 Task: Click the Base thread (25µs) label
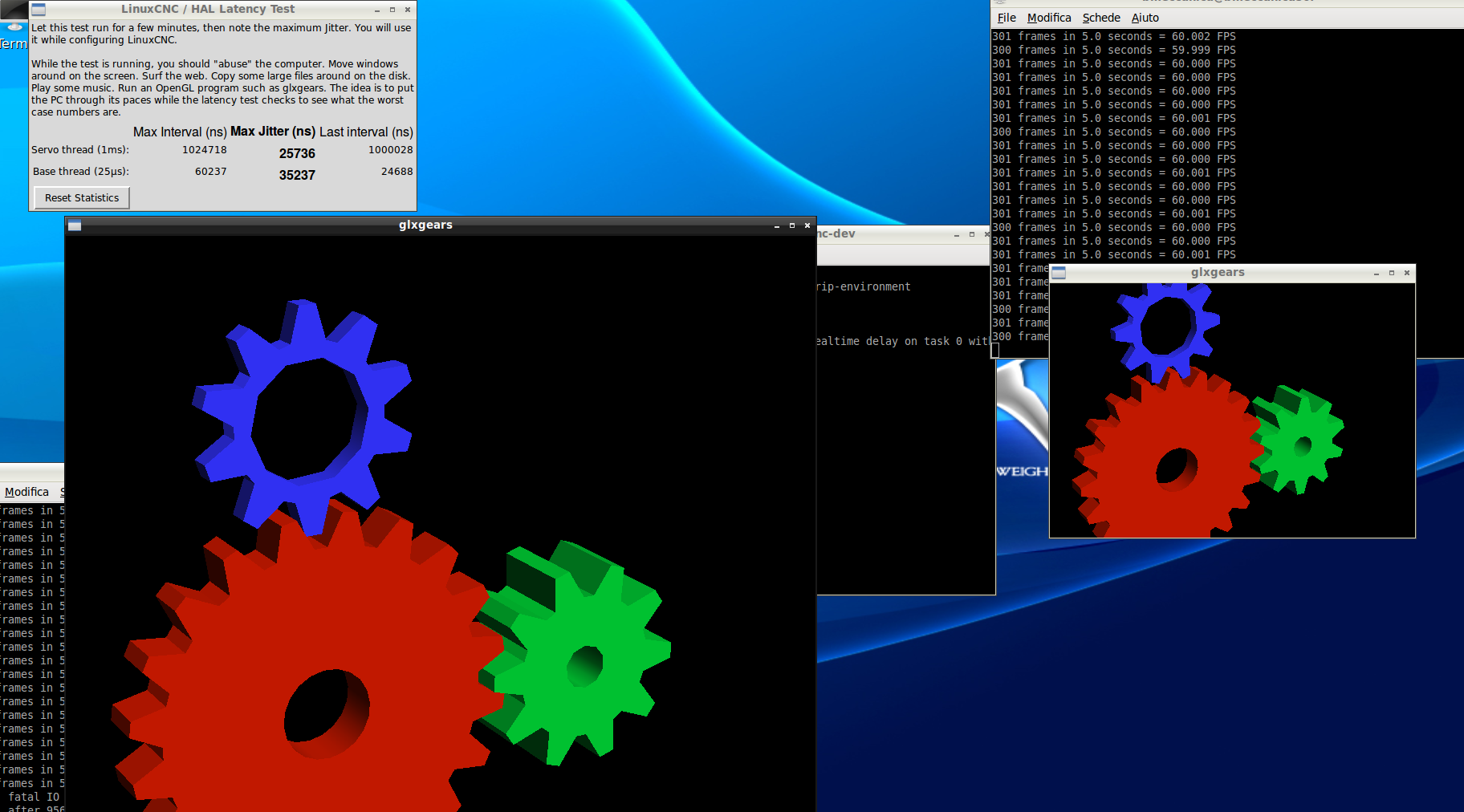[x=81, y=172]
